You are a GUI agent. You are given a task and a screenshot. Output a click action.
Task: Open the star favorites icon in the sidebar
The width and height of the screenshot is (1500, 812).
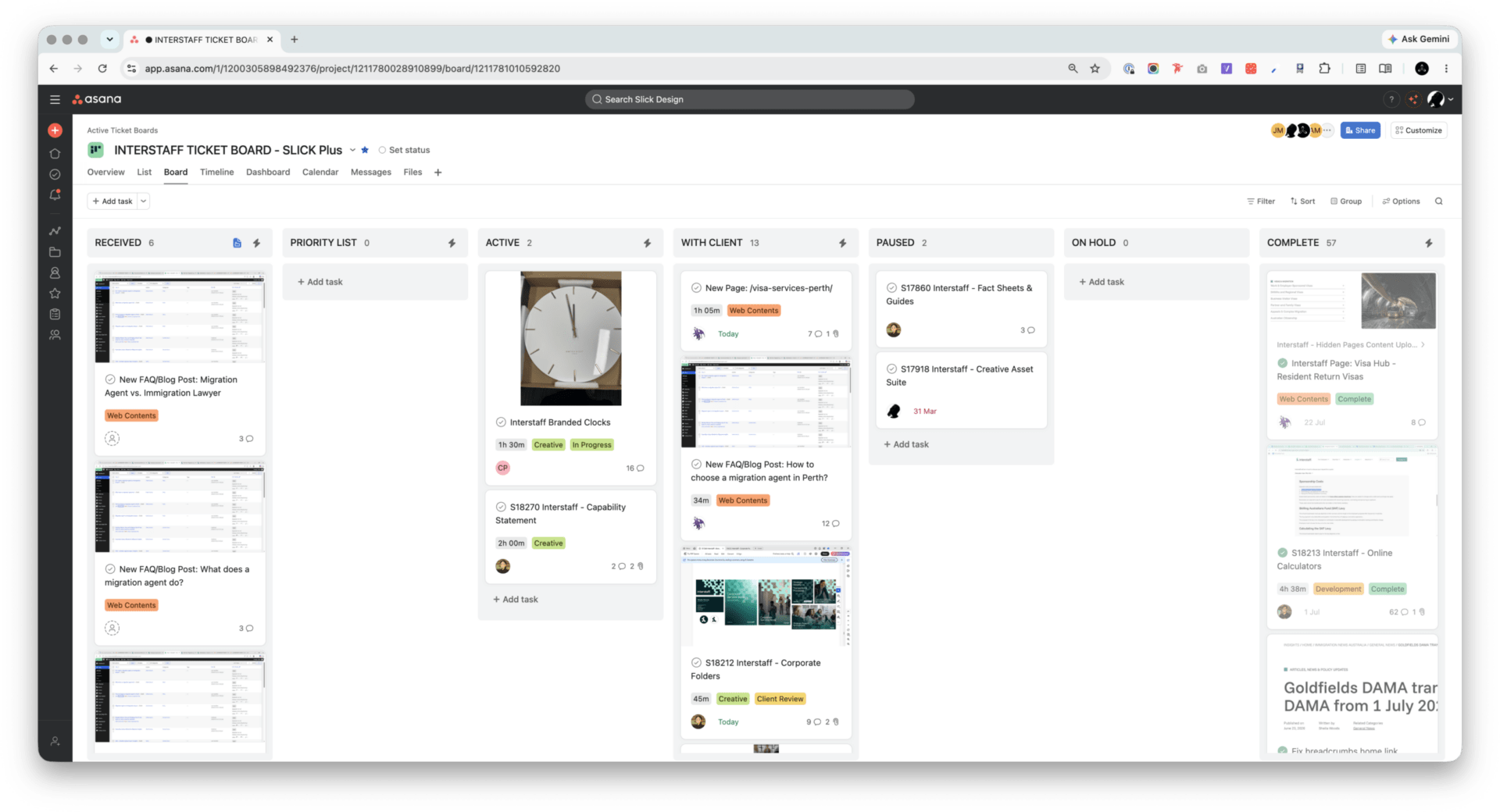coord(55,294)
